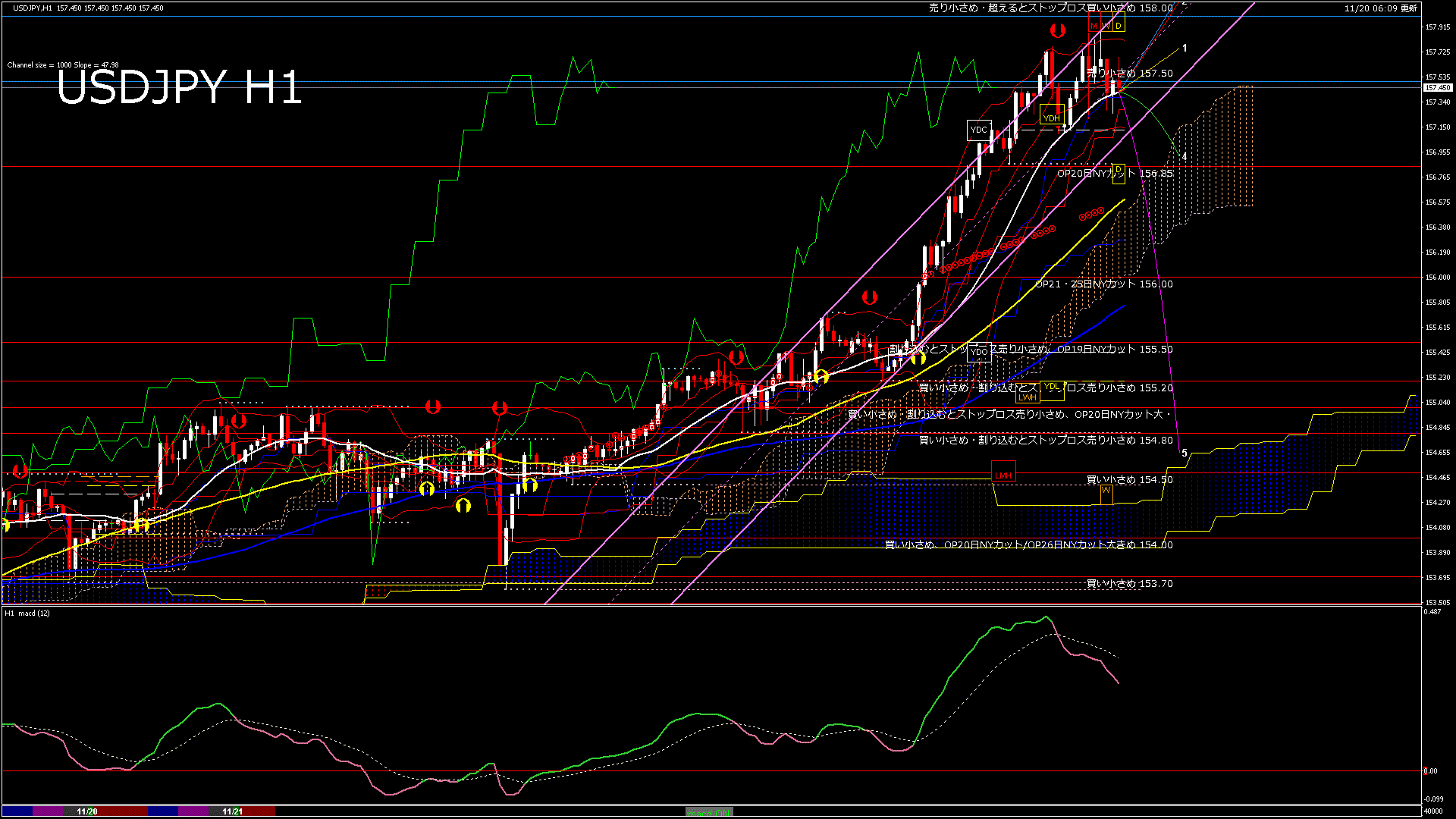1456x819 pixels.
Task: Click the red down-arrow signal above the 157.9 peak
Action: (1058, 31)
